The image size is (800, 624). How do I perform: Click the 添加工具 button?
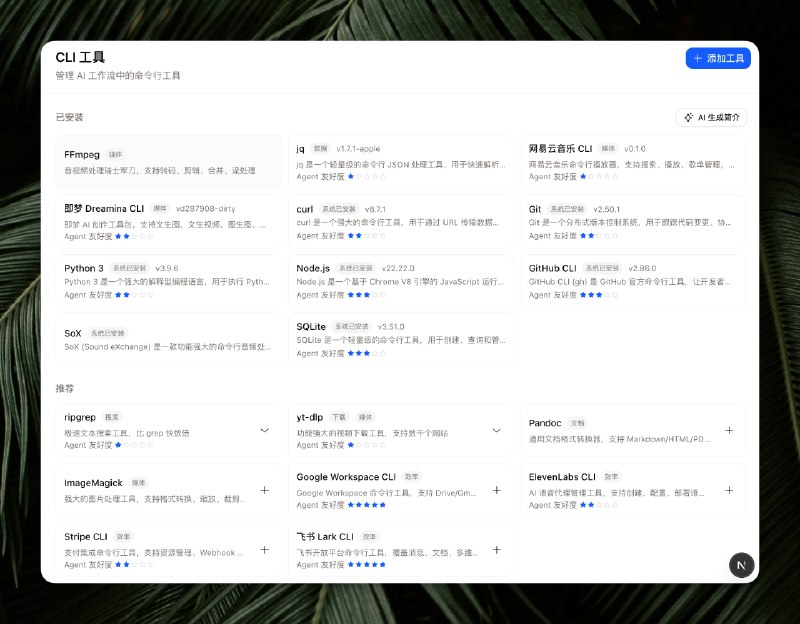coord(718,58)
